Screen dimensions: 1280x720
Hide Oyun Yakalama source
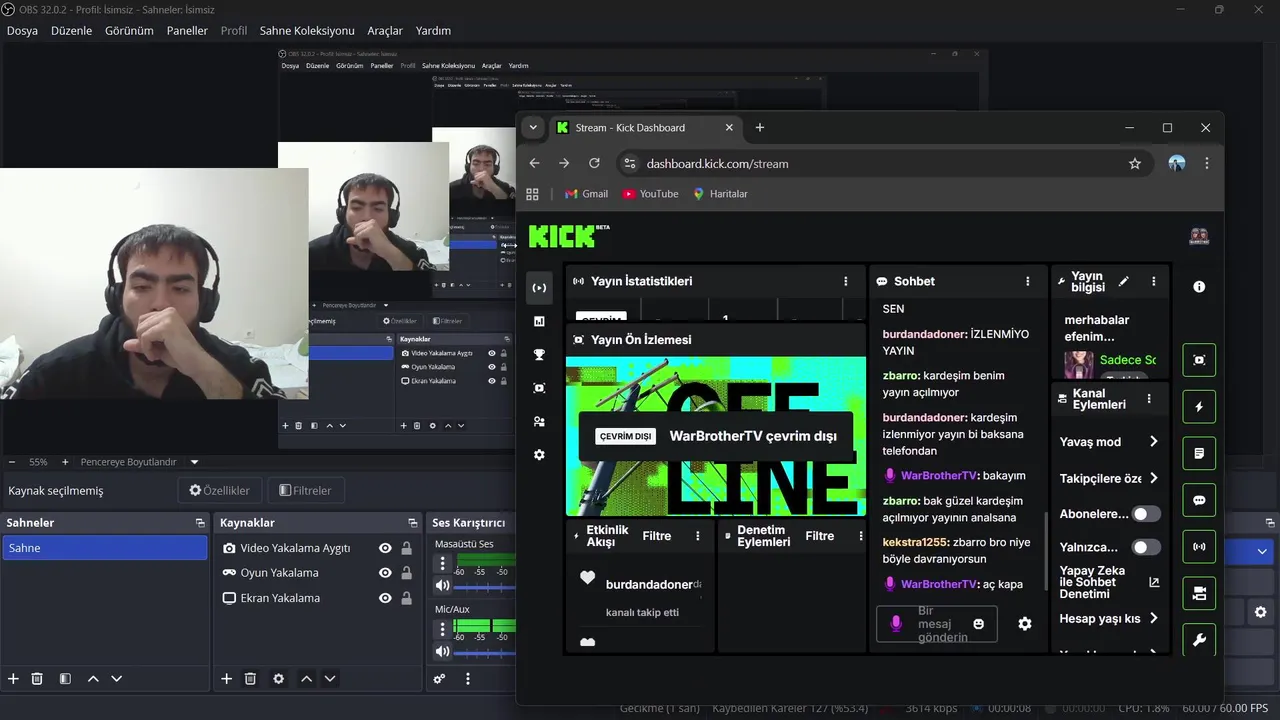click(x=385, y=573)
